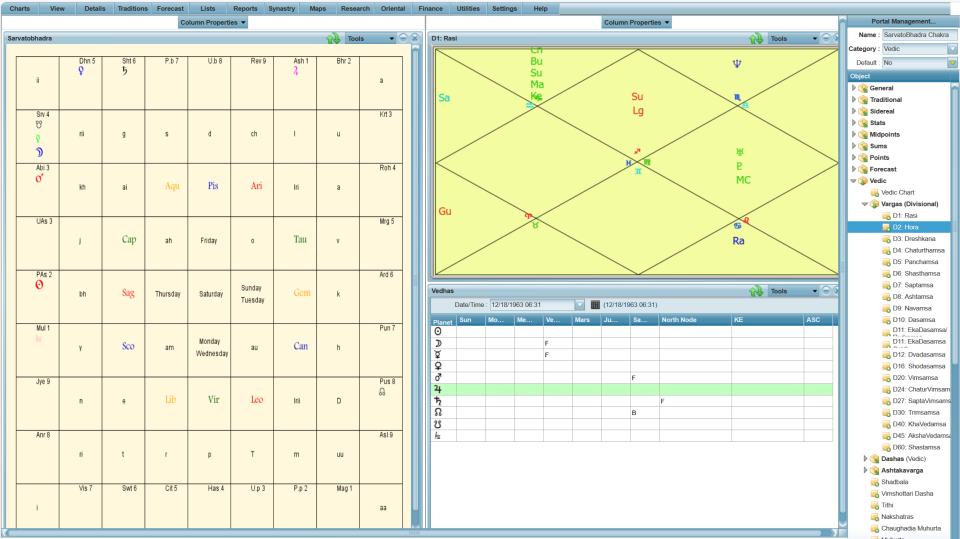Click the North Node column header
960x539 pixels.
pos(695,320)
